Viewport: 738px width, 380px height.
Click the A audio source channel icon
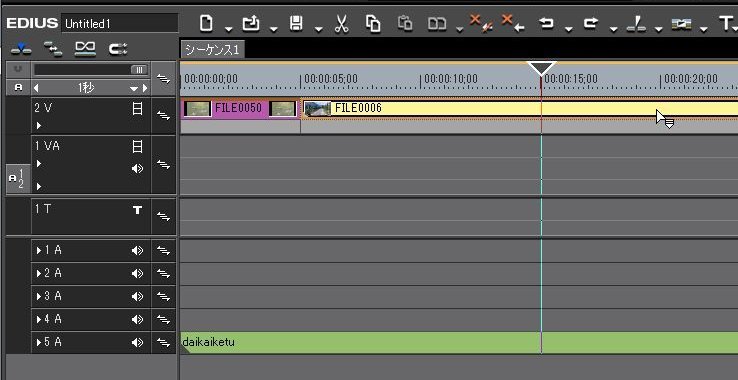click(18, 88)
